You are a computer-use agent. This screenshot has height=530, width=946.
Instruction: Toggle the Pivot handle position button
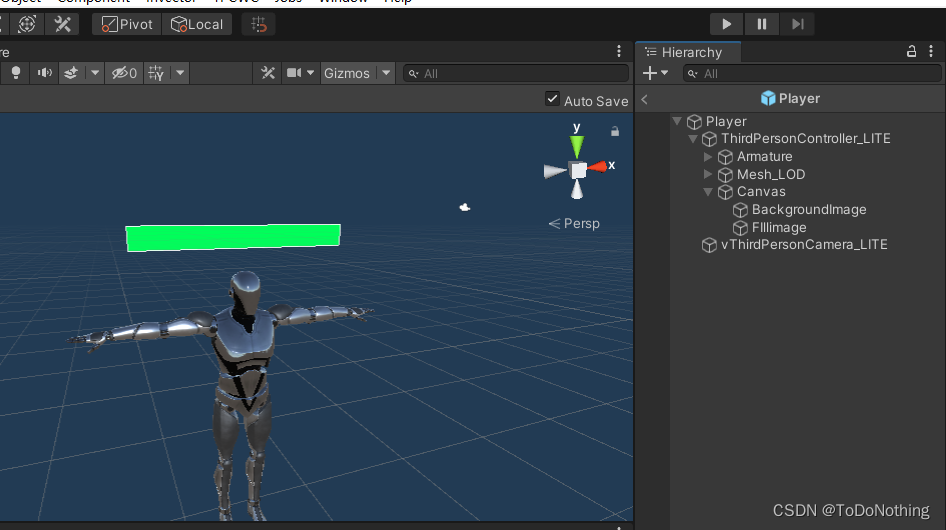click(127, 24)
